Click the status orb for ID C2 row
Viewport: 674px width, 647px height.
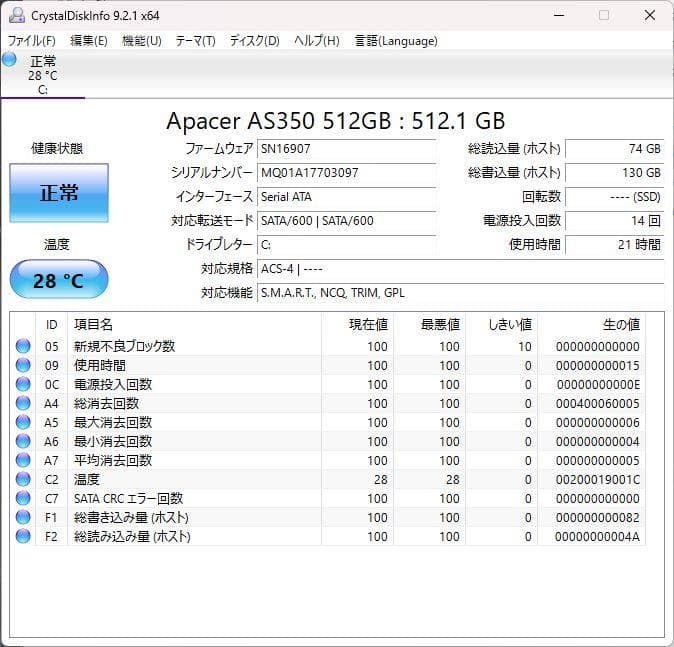[23, 479]
